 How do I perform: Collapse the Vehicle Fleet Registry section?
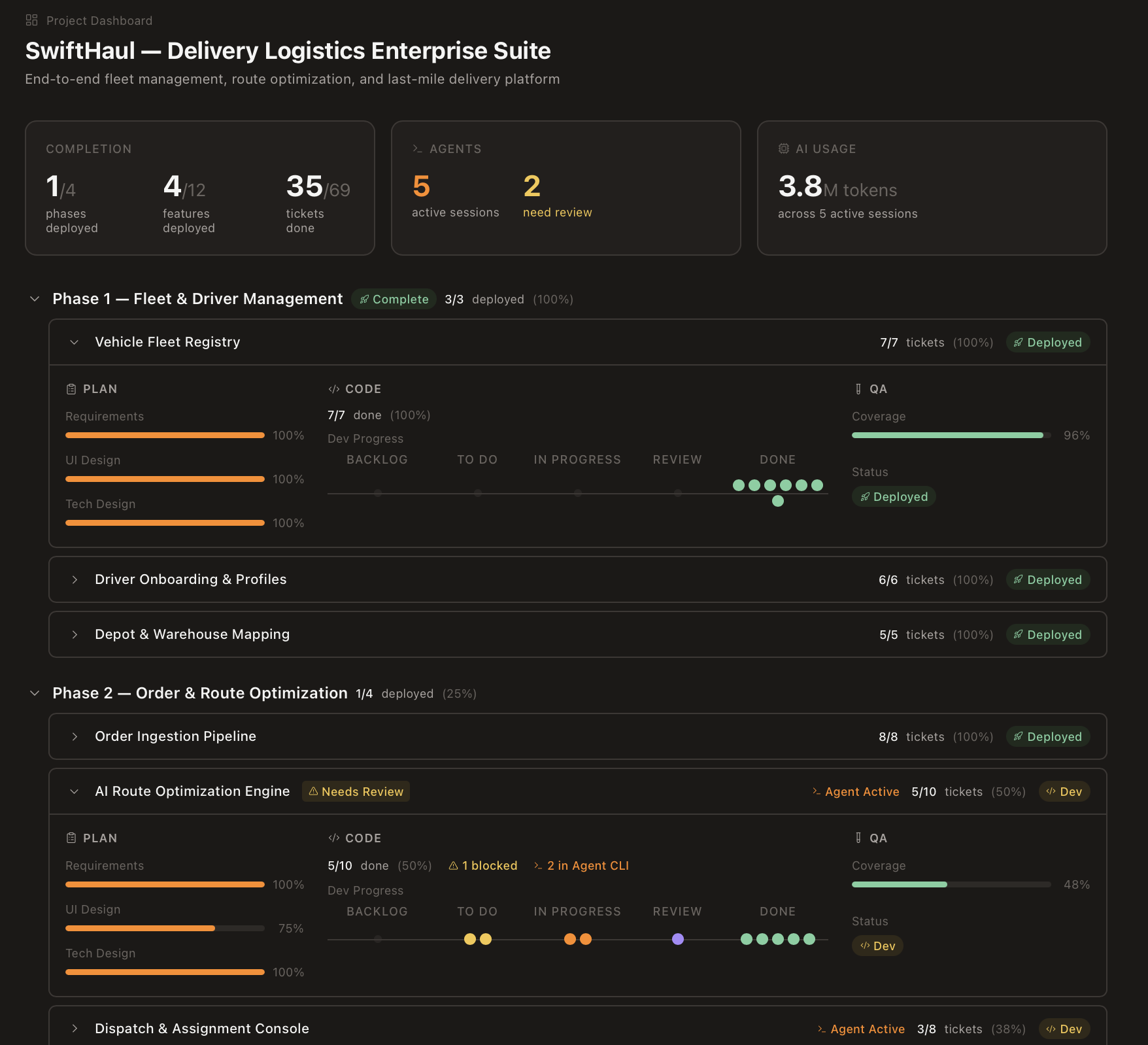click(74, 342)
